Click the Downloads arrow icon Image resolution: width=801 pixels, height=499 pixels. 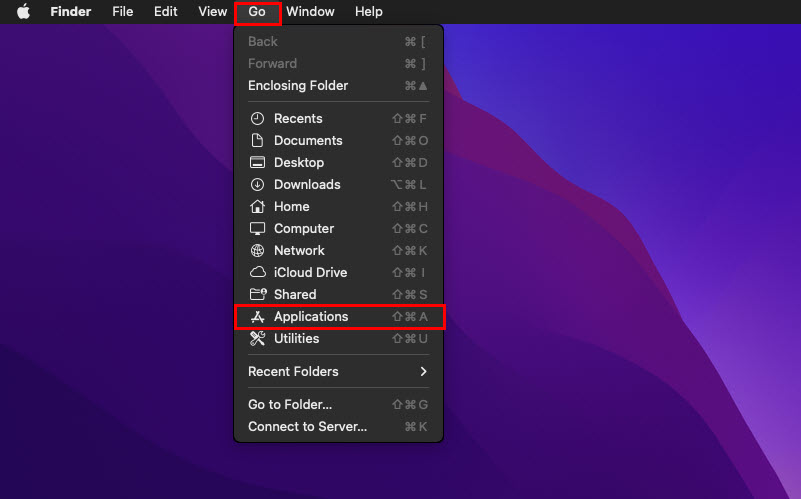pos(257,184)
